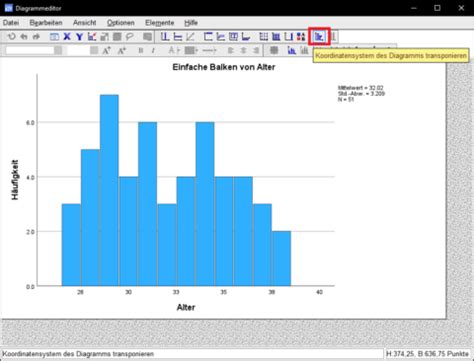Image resolution: width=474 pixels, height=361 pixels.
Task: Open the Elemente menu
Action: pyautogui.click(x=160, y=23)
